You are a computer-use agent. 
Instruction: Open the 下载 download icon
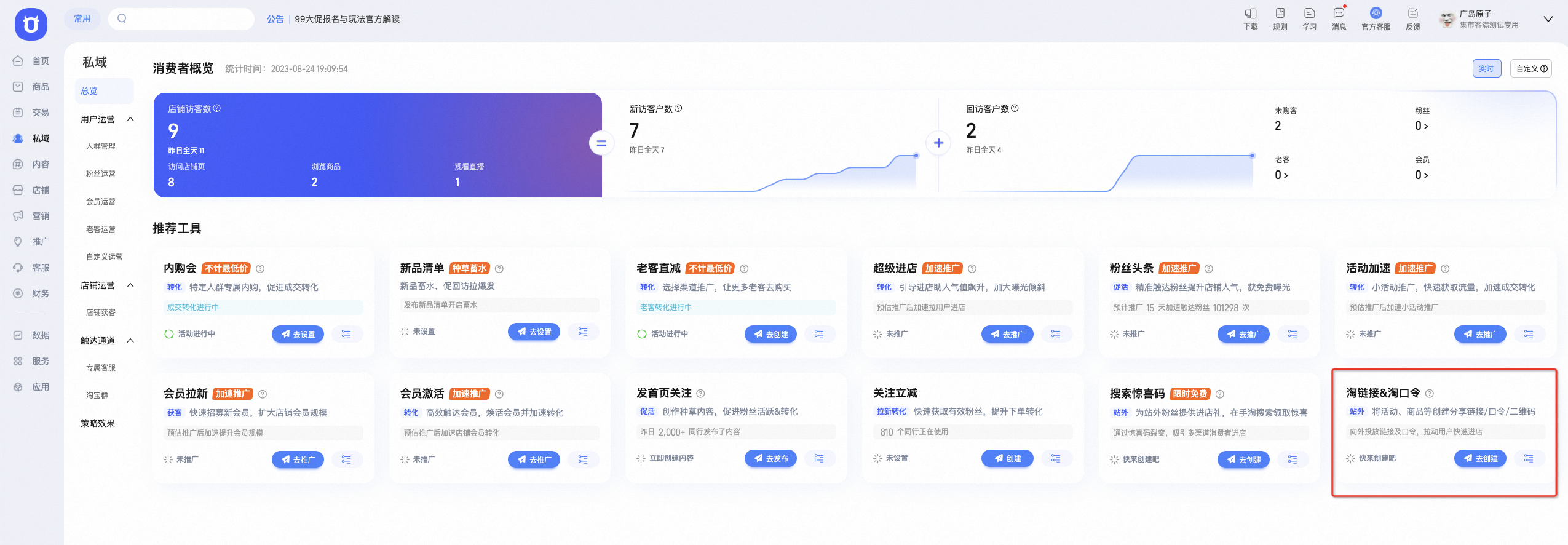pyautogui.click(x=1250, y=18)
